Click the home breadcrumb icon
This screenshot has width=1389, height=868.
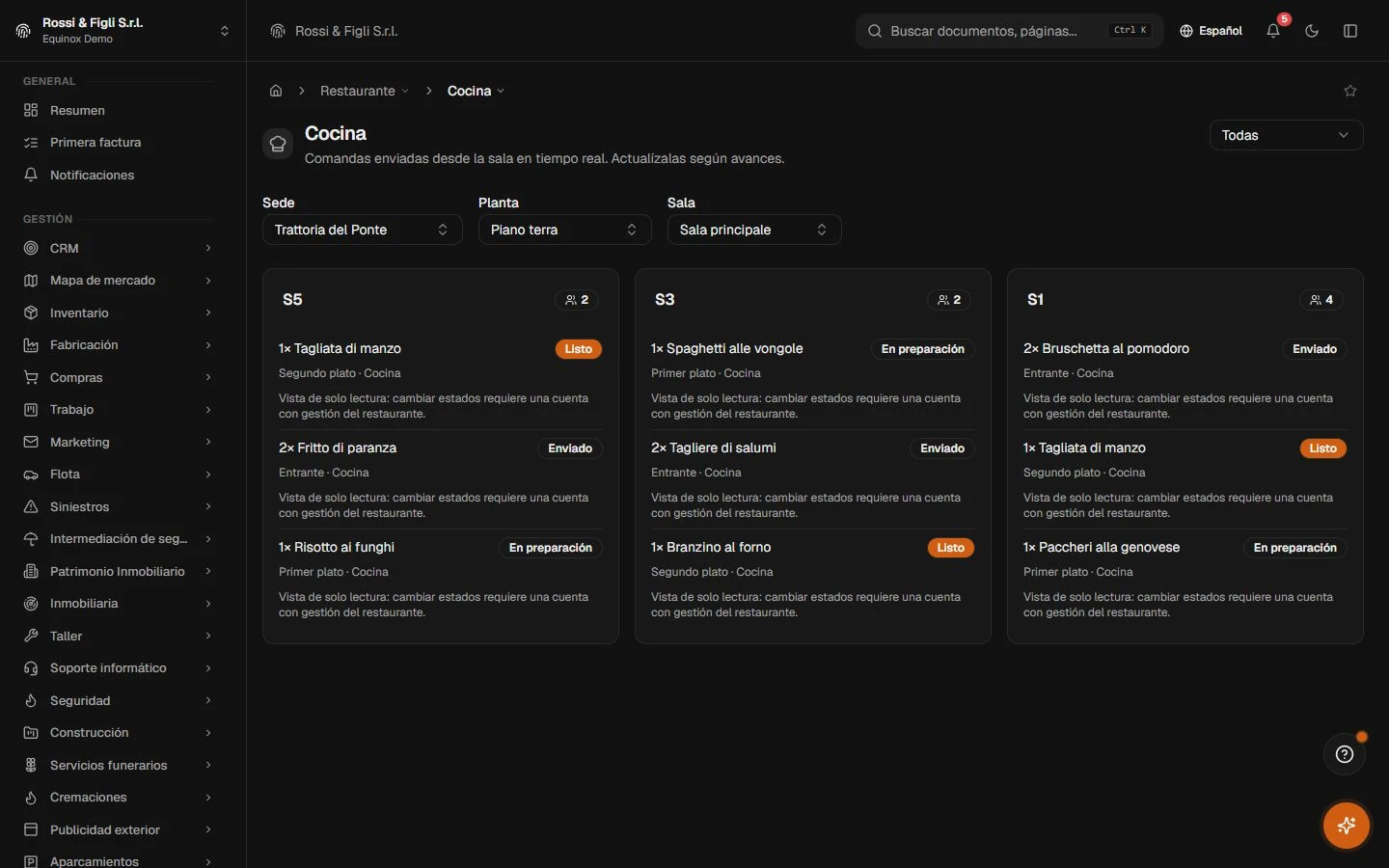pyautogui.click(x=276, y=91)
